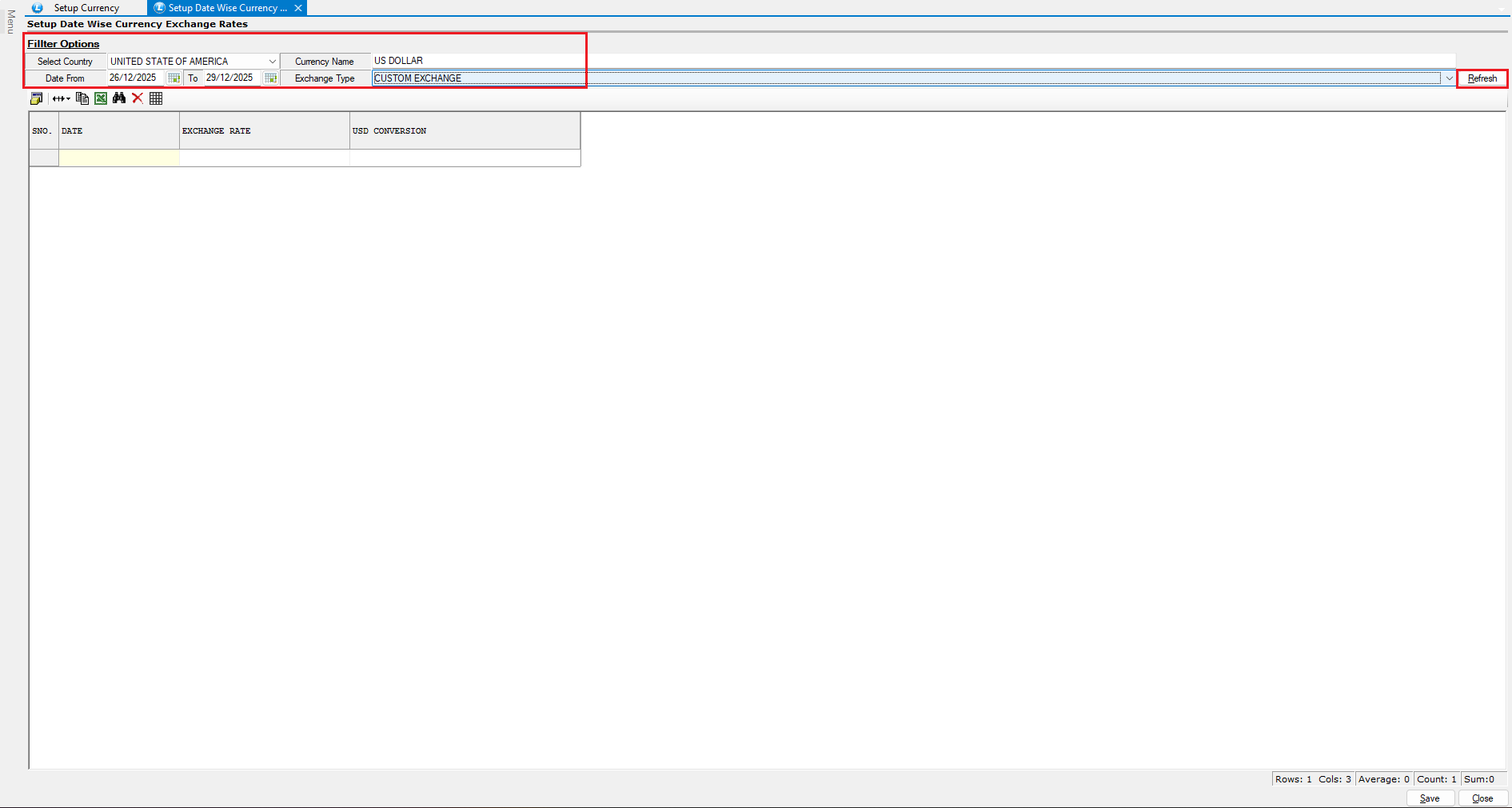Viewport: 1512px width, 808px height.
Task: Click the Close button at bottom right
Action: coord(1482,798)
